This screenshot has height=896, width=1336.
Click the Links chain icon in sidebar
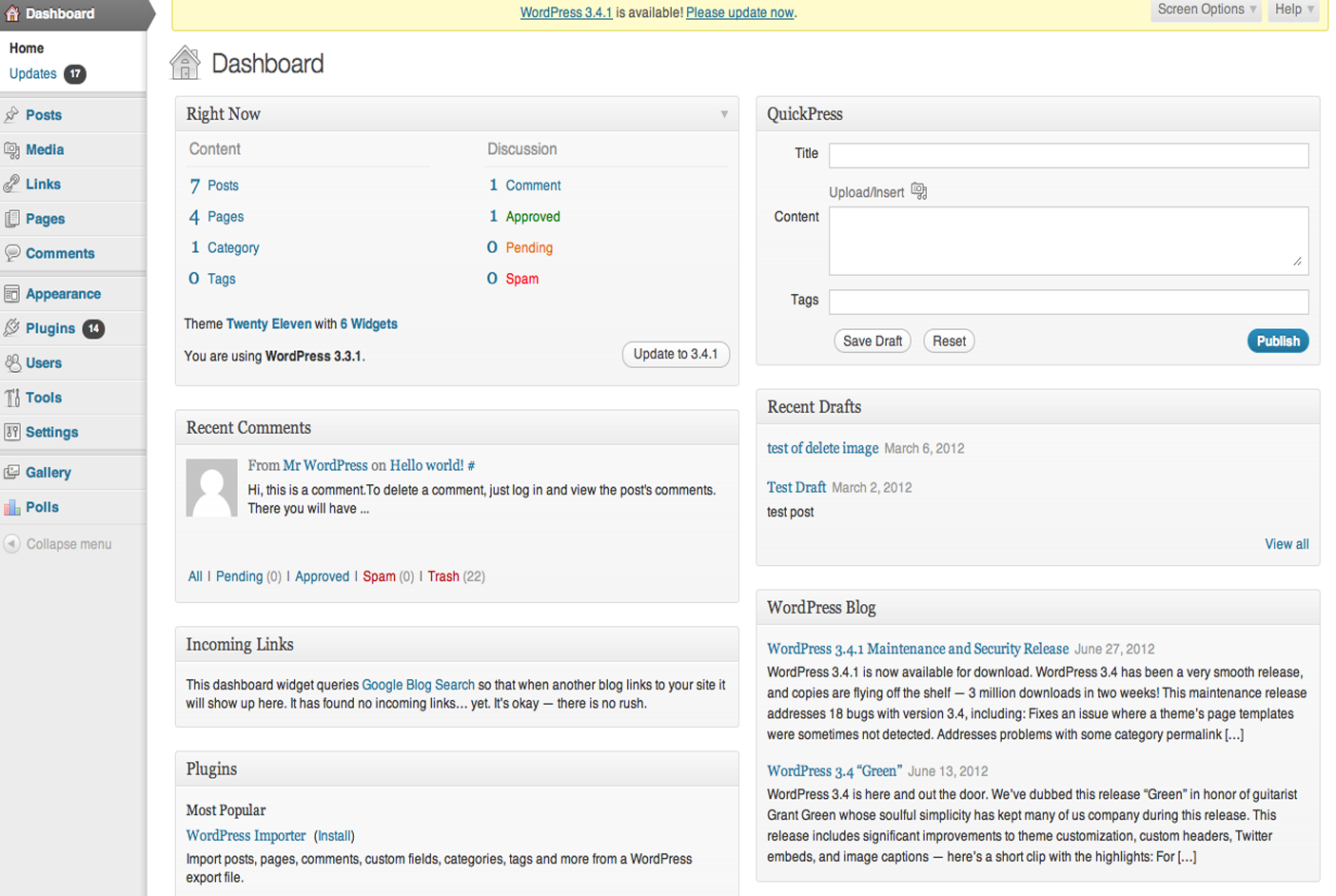tap(12, 185)
